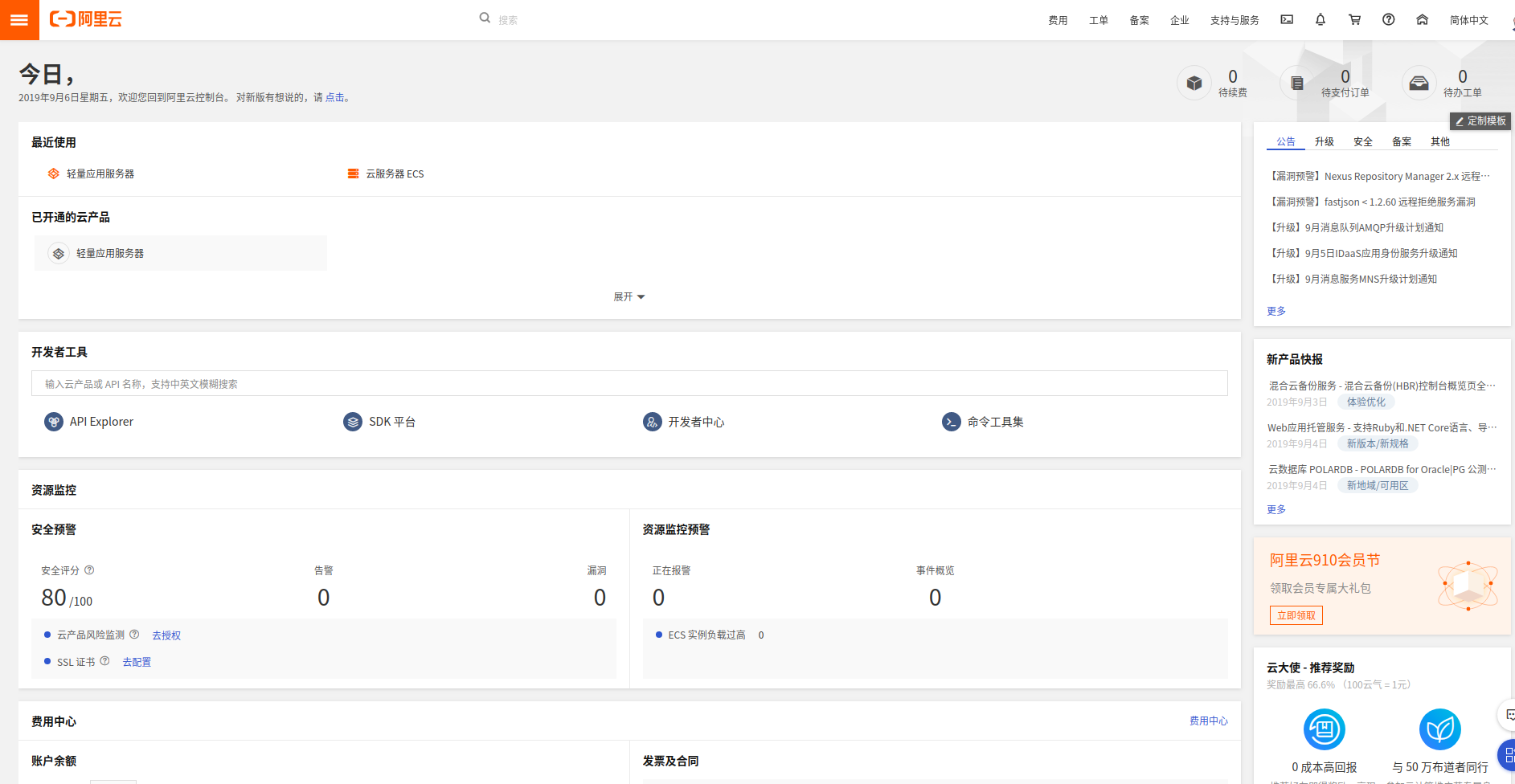Switch to the 升级 tab
The width and height of the screenshot is (1515, 784).
point(1325,141)
